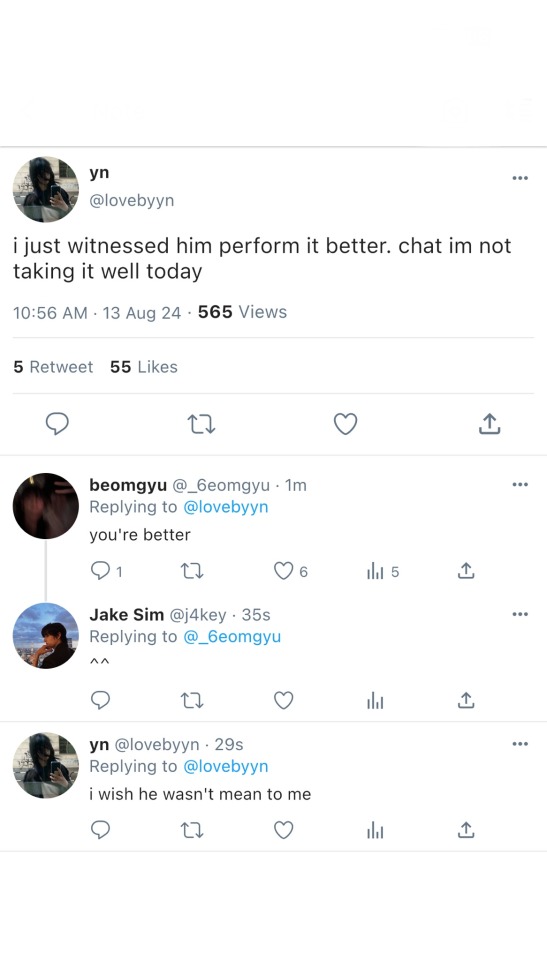View the 5 Retweet list
This screenshot has width=547, height=960.
tap(53, 367)
